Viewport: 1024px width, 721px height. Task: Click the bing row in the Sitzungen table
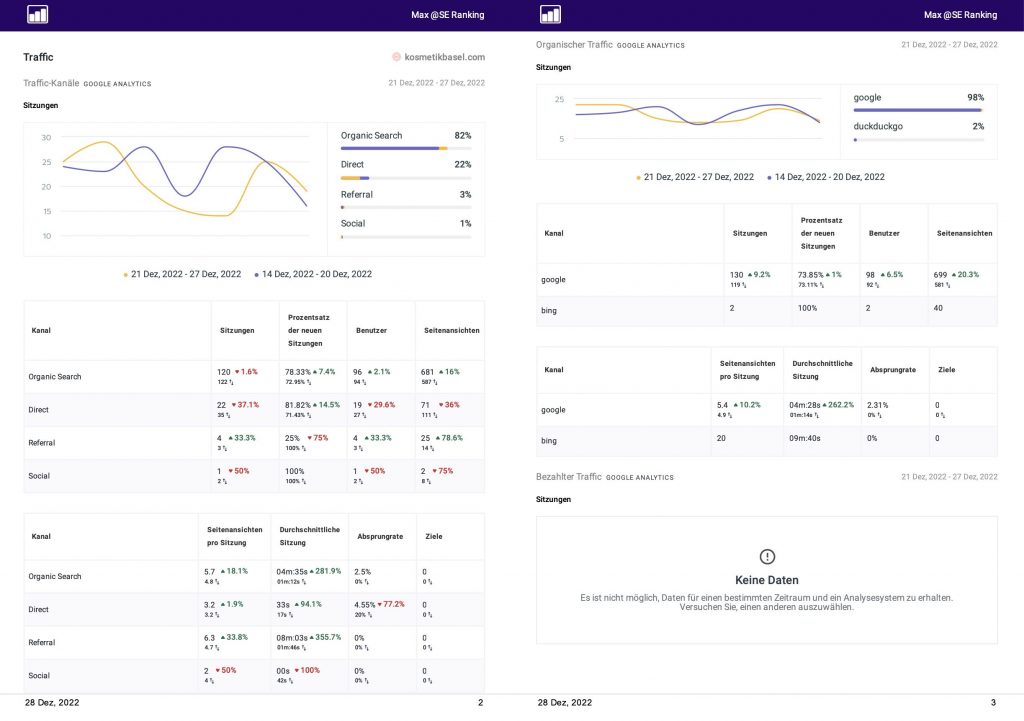pyautogui.click(x=548, y=310)
